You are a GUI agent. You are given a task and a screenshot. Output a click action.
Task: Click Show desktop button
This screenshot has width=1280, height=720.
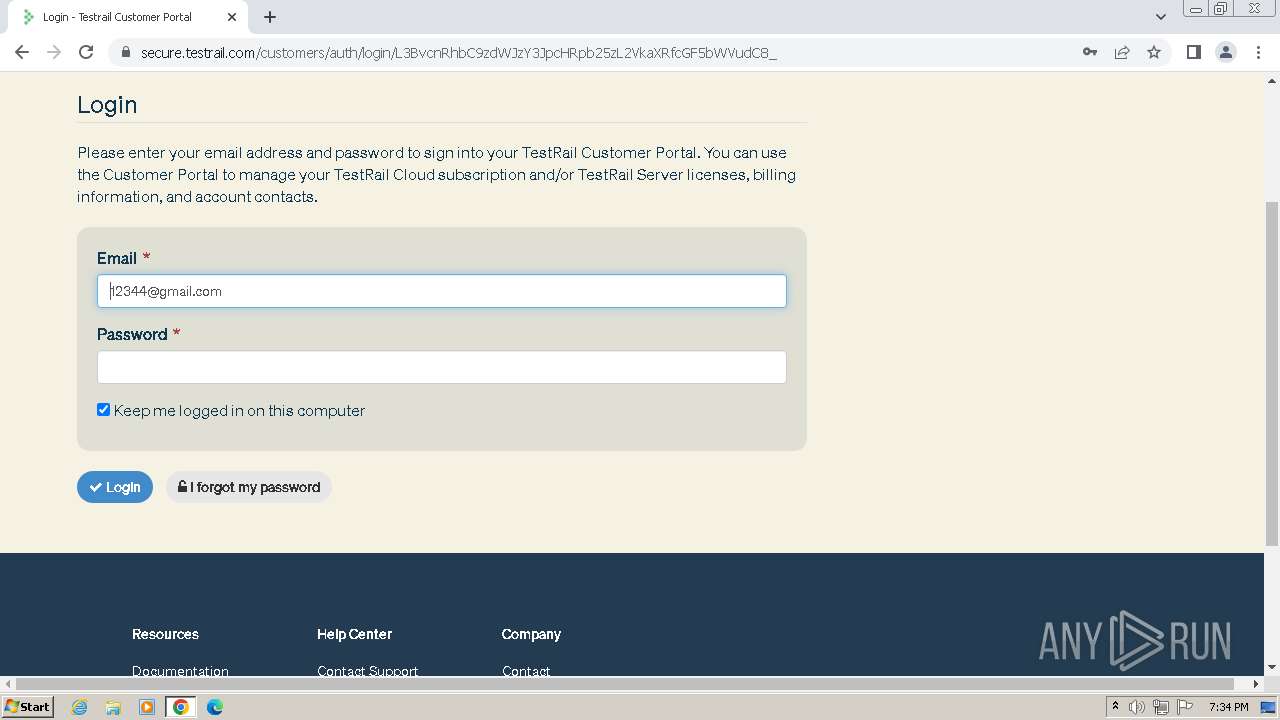point(1268,707)
